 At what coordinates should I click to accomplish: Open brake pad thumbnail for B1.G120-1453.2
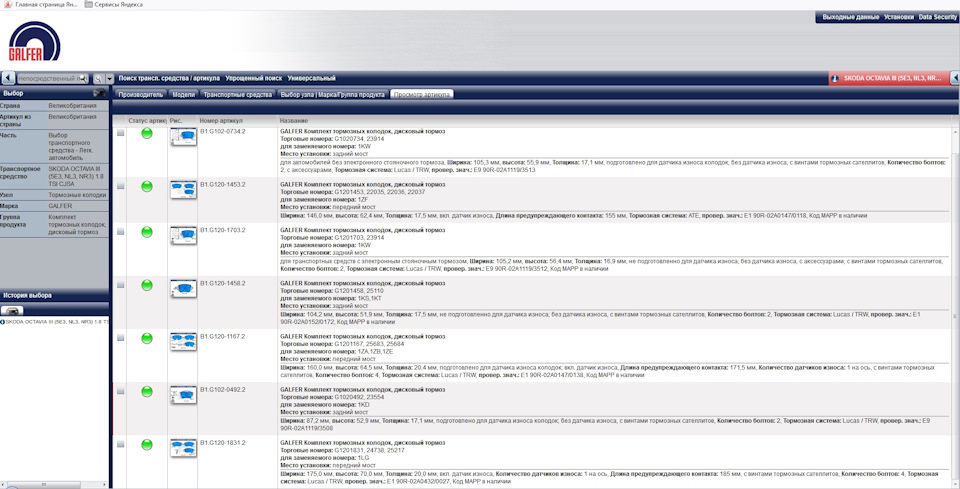pyautogui.click(x=183, y=190)
